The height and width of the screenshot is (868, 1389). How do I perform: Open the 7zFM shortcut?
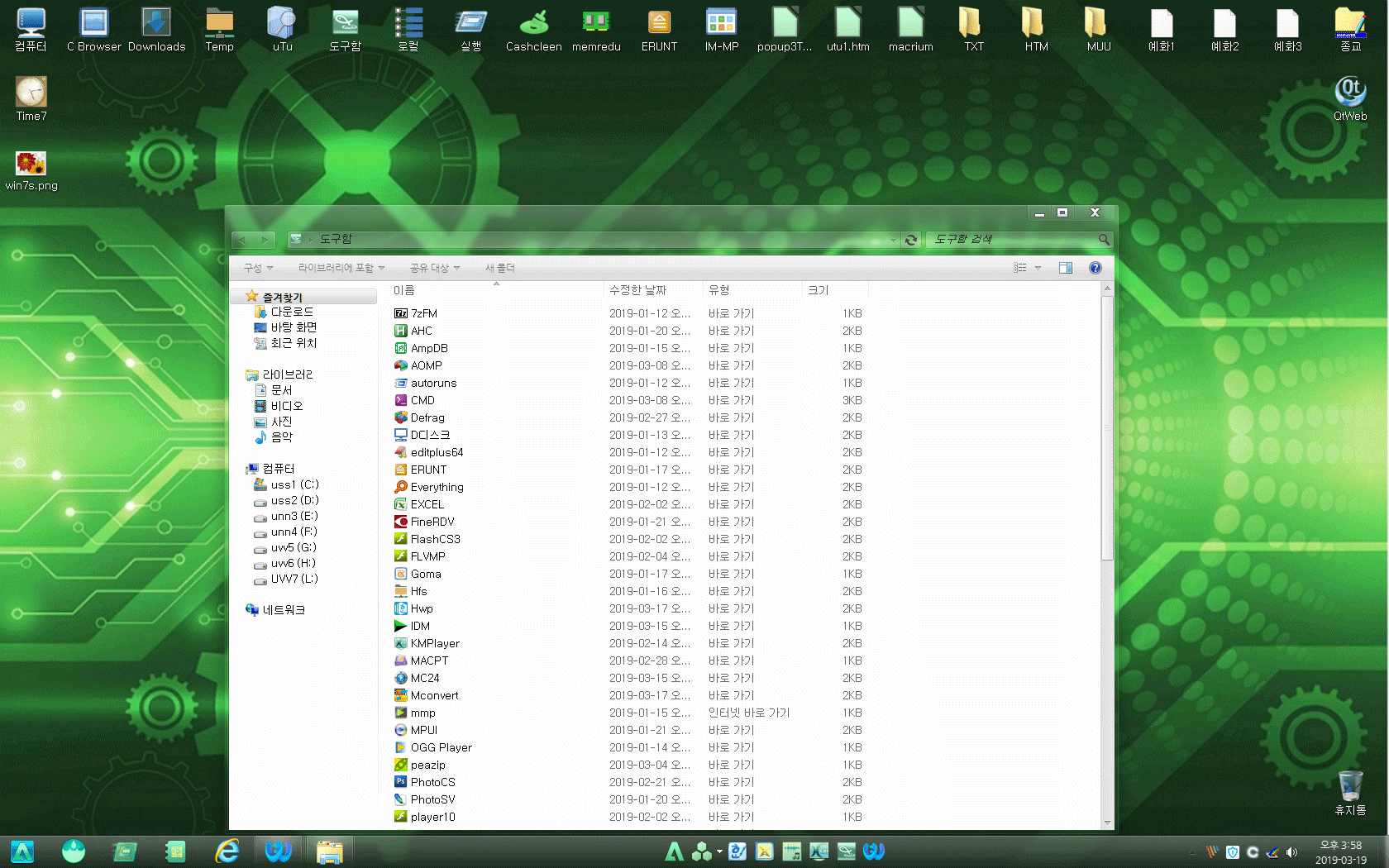tap(416, 313)
